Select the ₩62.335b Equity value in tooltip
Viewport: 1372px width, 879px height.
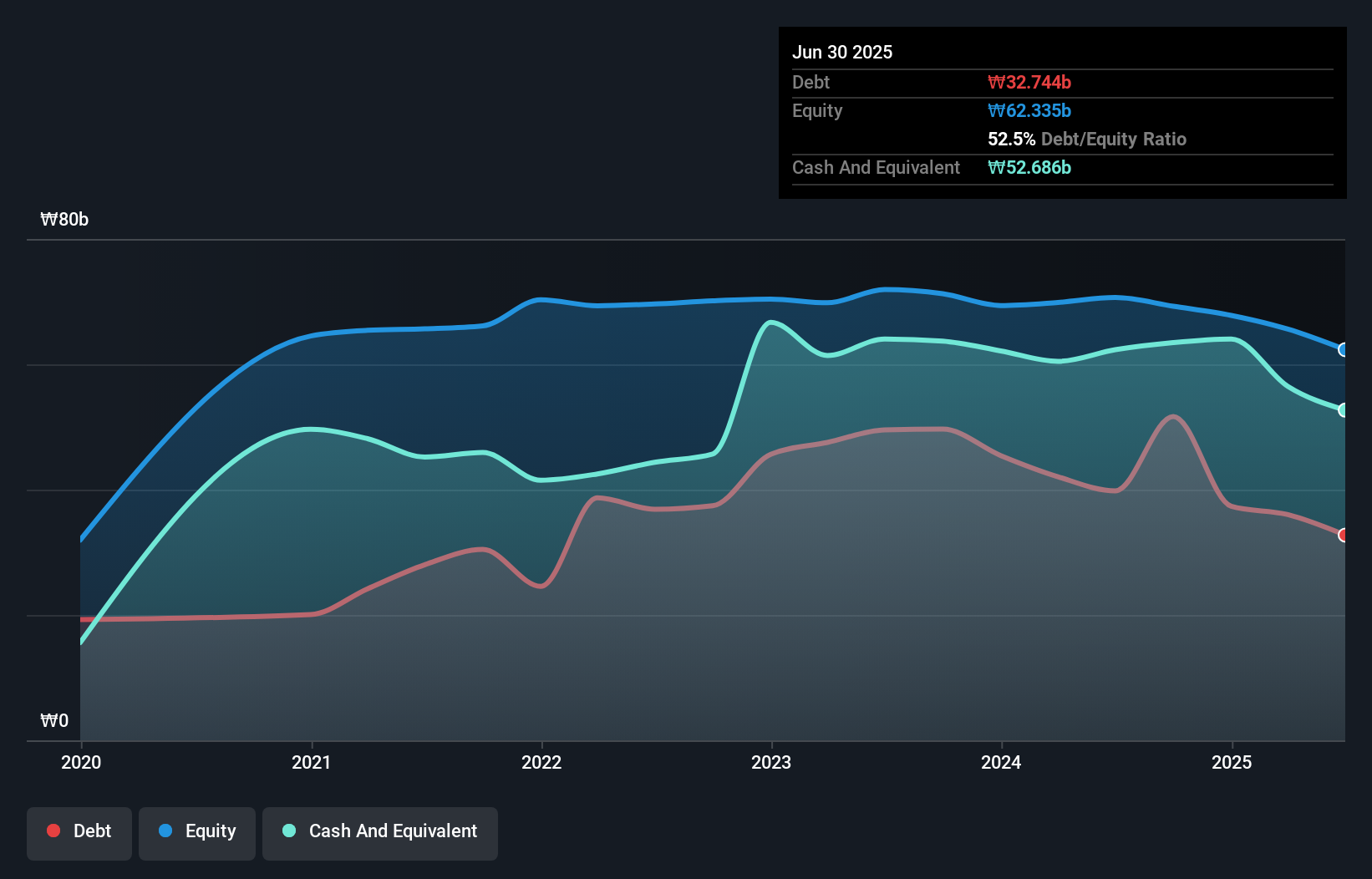tap(1028, 110)
